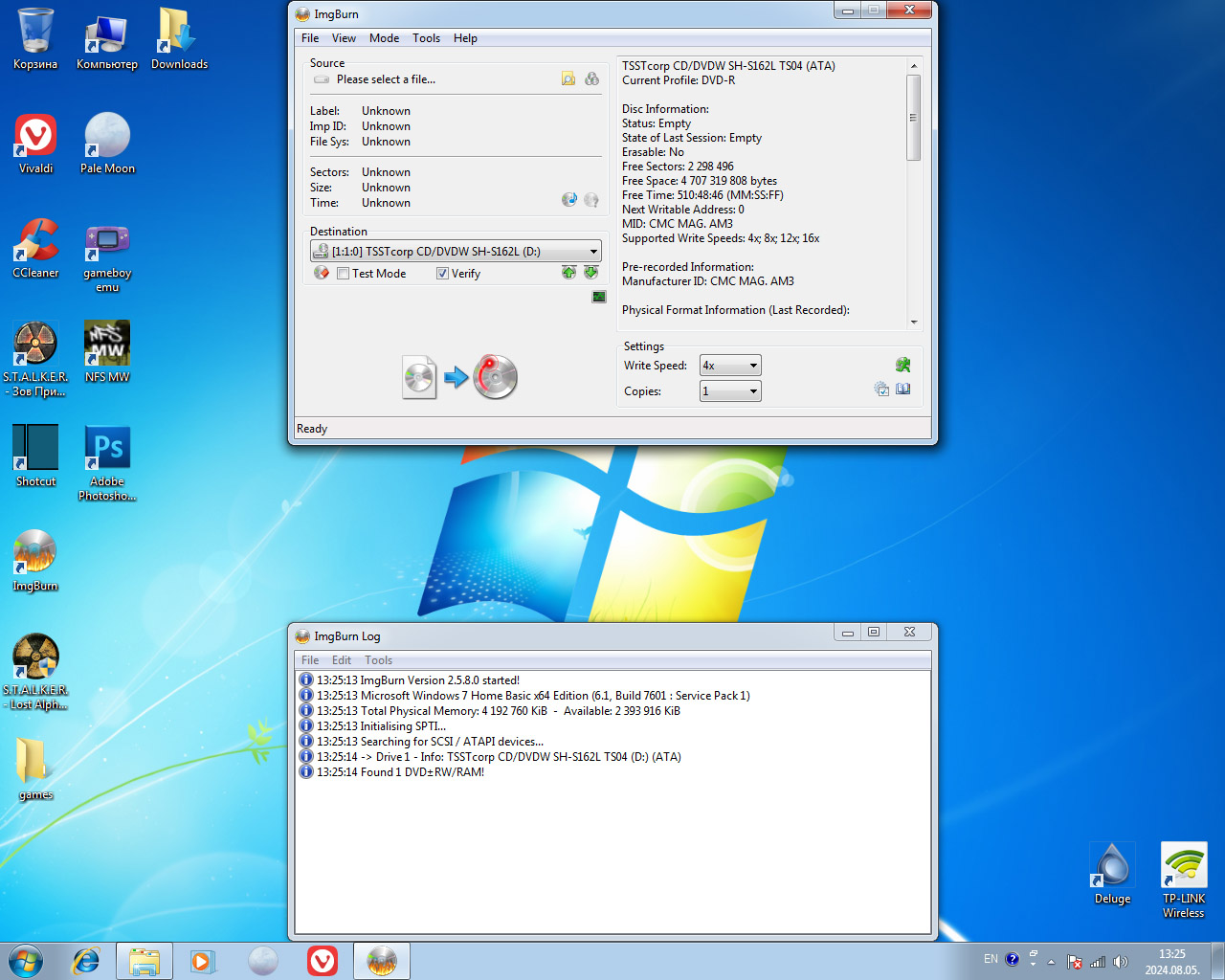Click the greyed disc question mark icon

(x=591, y=199)
